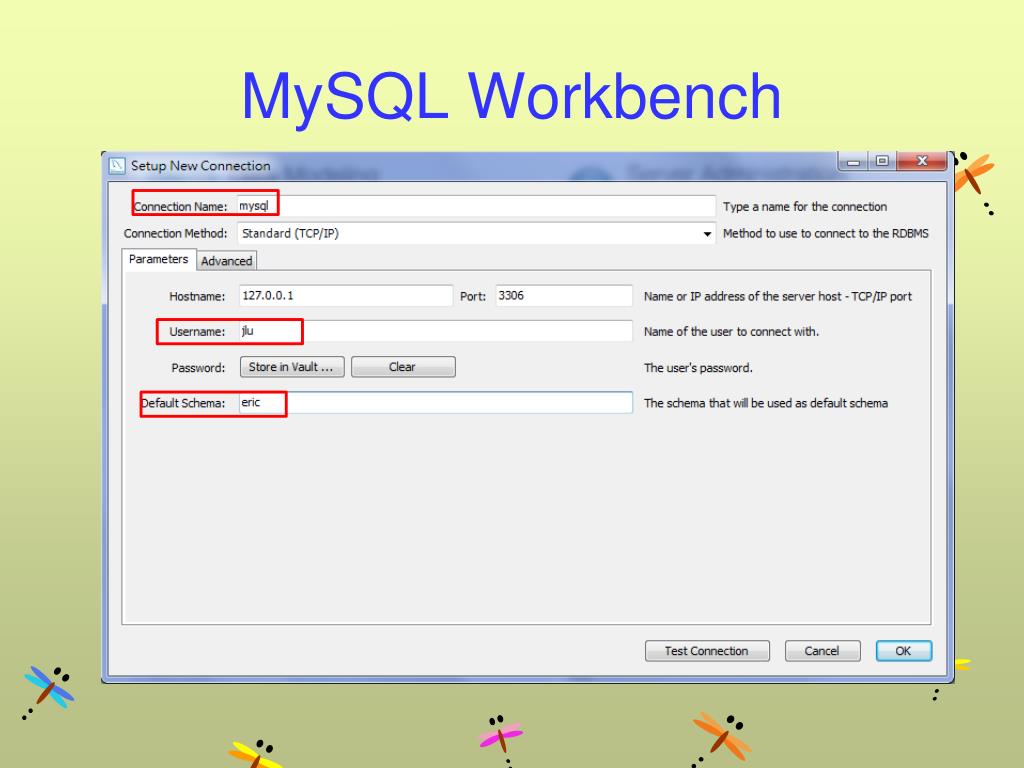The width and height of the screenshot is (1024, 768).
Task: Click the Password label
Action: pos(198,368)
